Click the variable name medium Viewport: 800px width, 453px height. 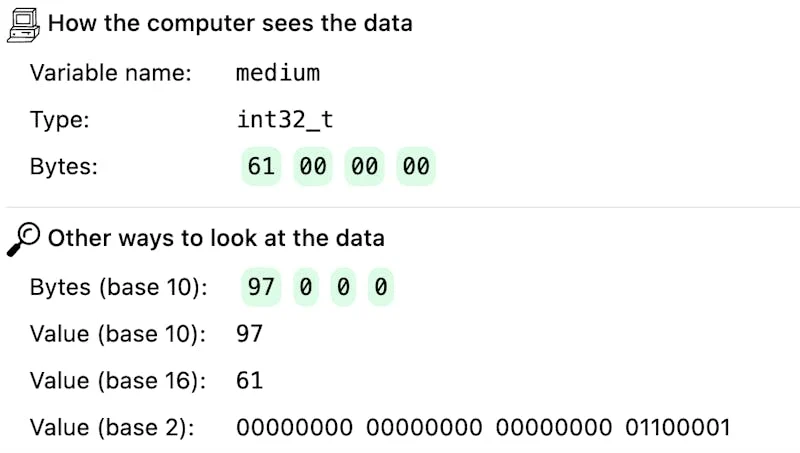coord(278,72)
